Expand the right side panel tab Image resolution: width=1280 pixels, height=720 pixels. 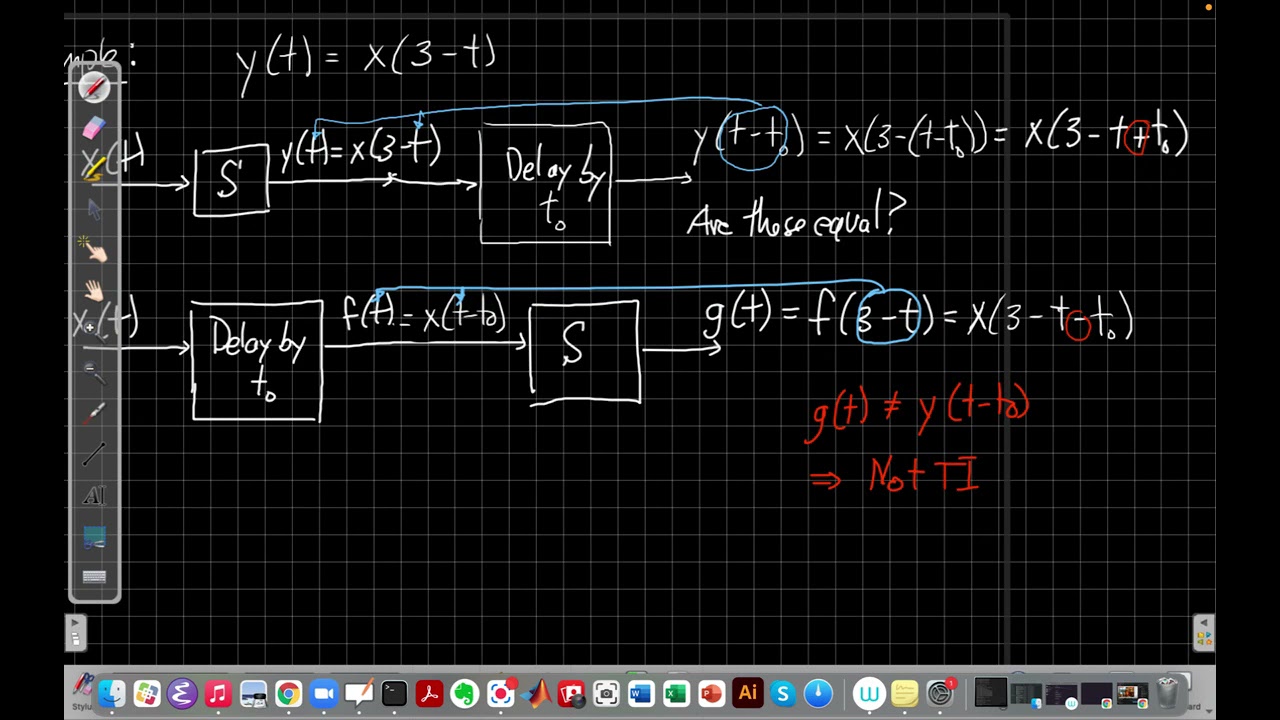(1204, 632)
